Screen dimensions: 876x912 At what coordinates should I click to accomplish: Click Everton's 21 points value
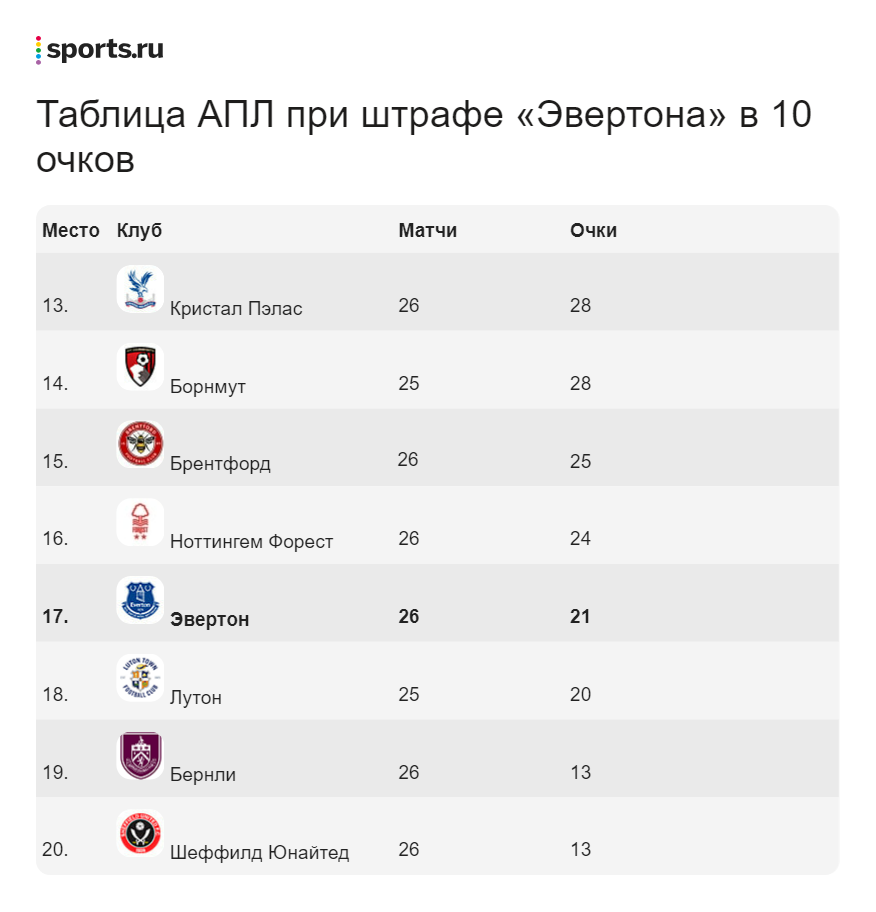(x=580, y=617)
